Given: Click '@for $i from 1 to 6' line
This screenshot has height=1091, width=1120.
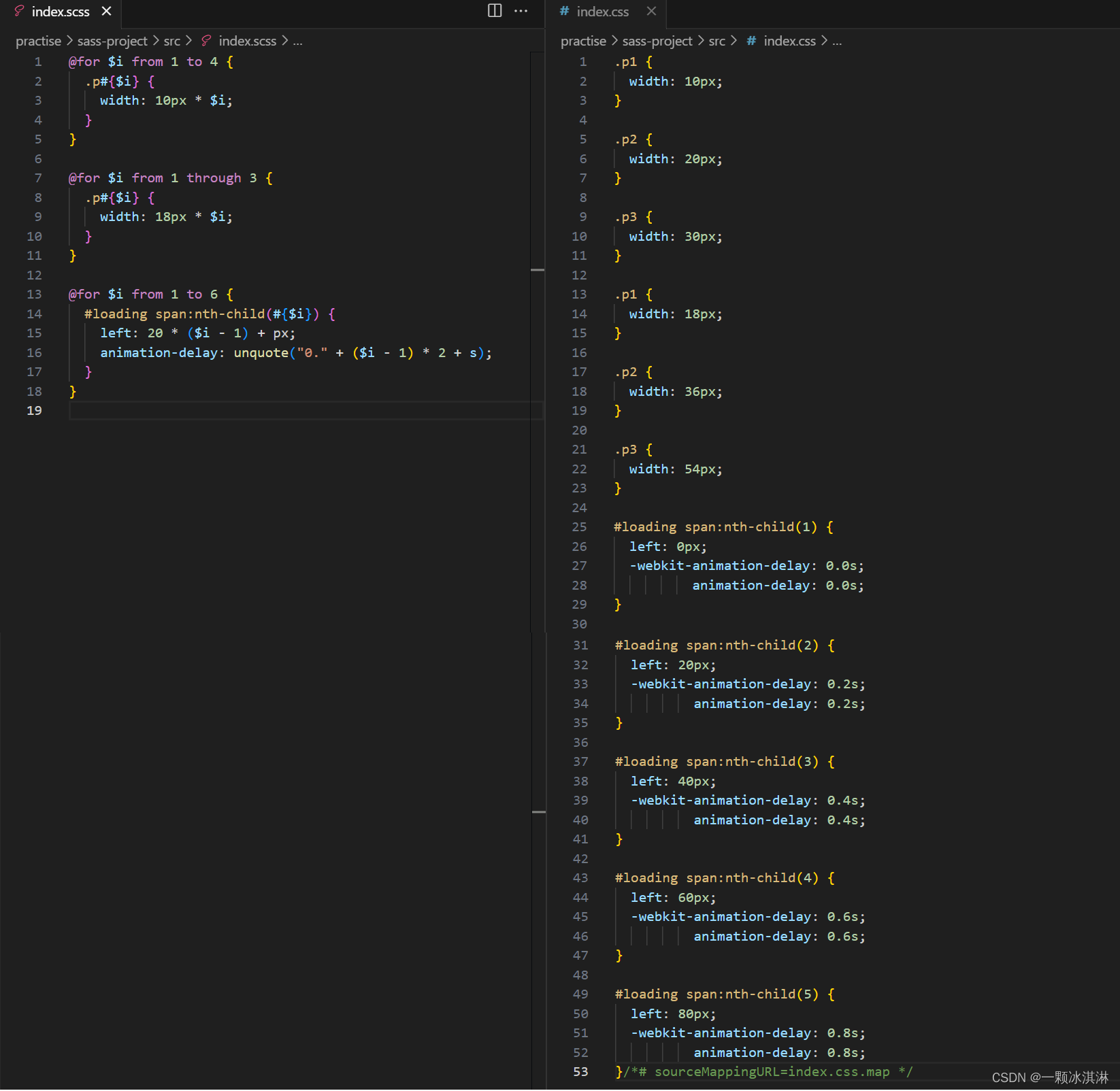Looking at the screenshot, I should point(150,295).
